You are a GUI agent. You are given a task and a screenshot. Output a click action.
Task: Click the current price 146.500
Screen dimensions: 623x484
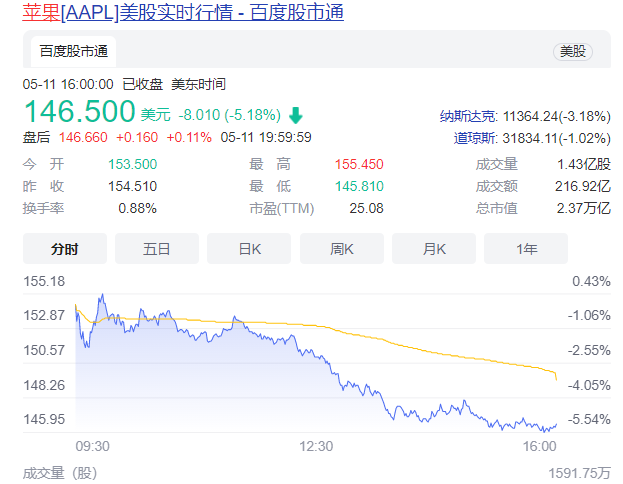[x=79, y=111]
